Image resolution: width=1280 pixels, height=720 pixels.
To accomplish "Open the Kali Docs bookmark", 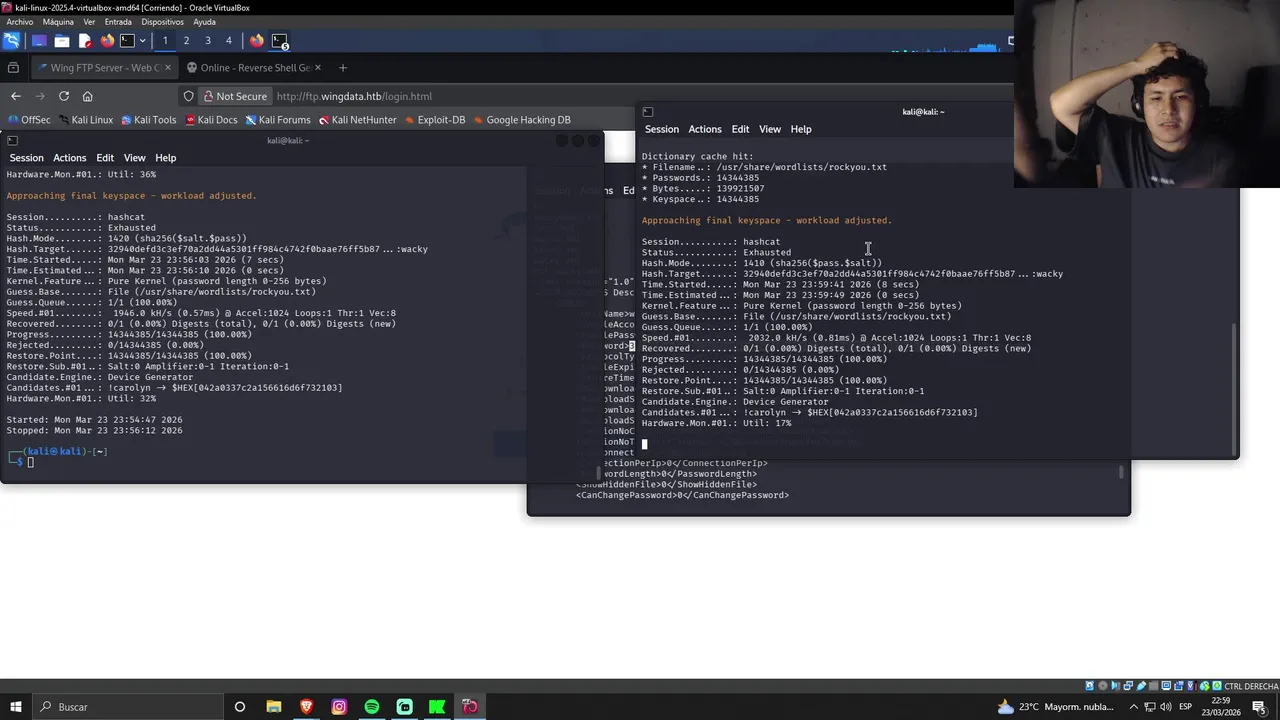I will point(211,120).
